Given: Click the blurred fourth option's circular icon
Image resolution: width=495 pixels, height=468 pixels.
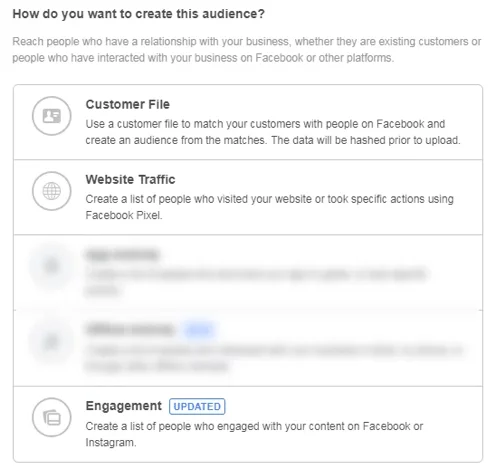Looking at the screenshot, I should (52, 341).
